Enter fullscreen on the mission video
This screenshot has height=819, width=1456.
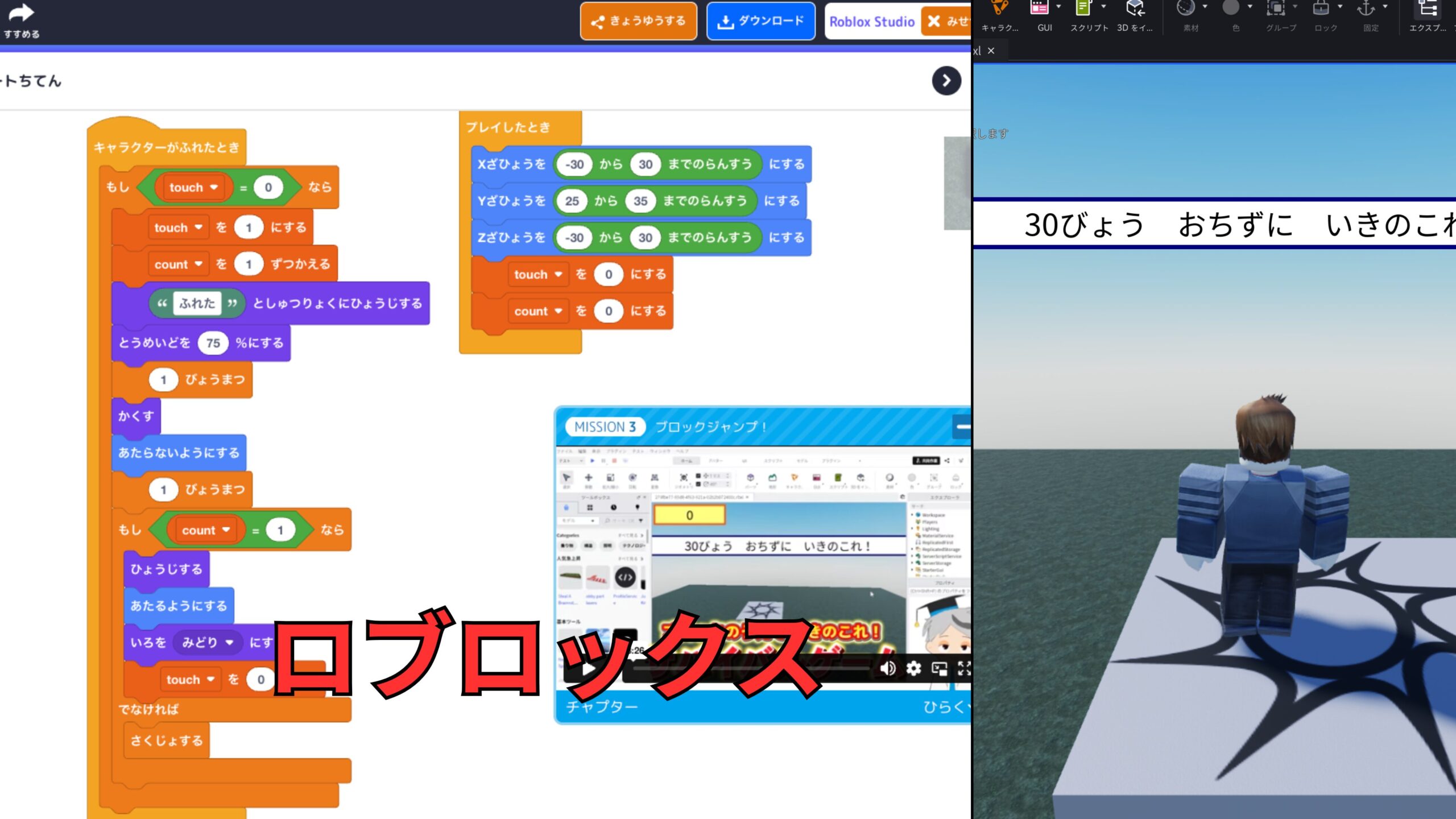[963, 668]
